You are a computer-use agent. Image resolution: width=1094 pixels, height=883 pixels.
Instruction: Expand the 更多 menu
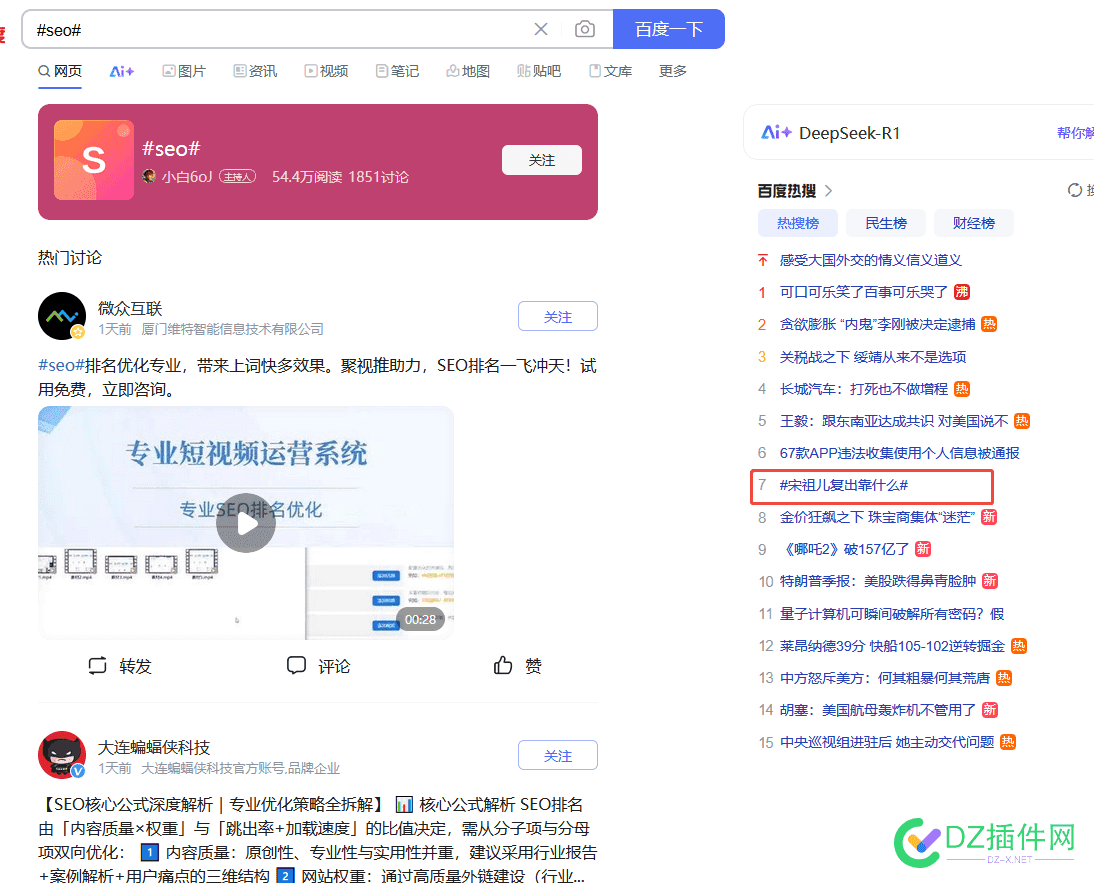673,71
